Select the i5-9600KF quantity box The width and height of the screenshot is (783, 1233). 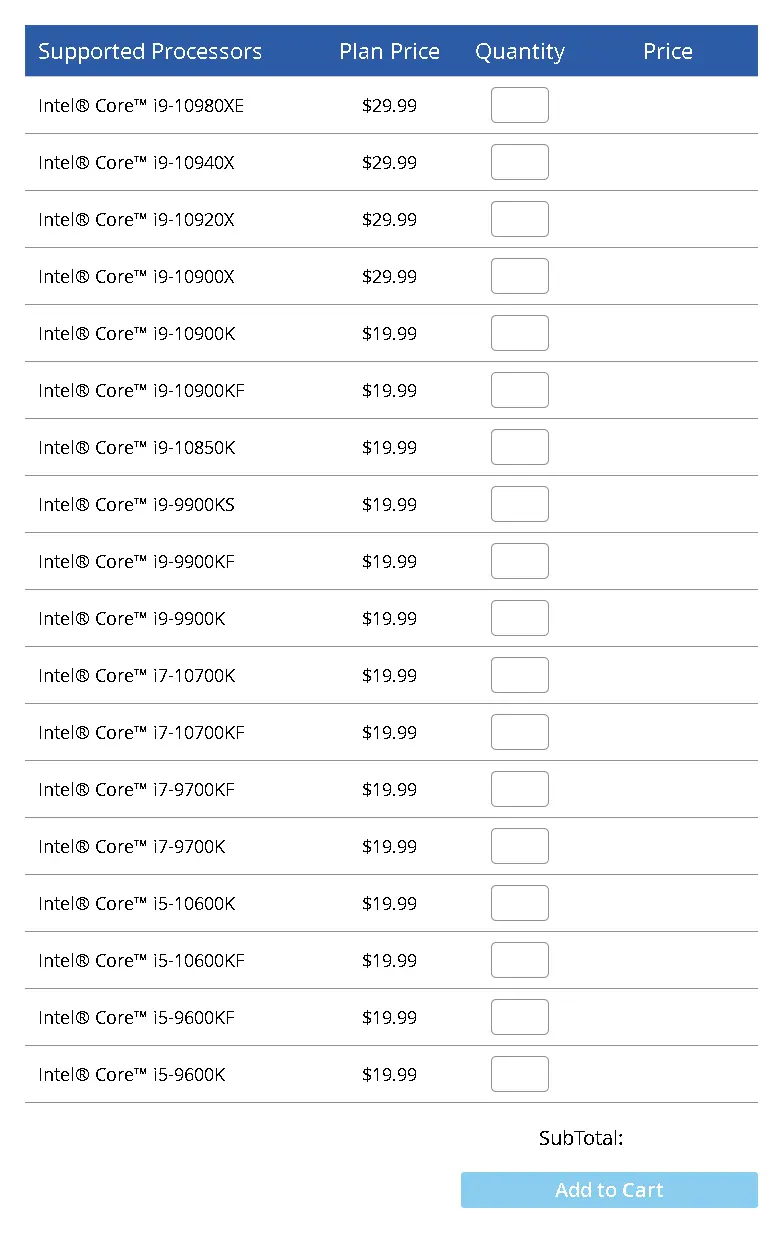(x=520, y=1017)
